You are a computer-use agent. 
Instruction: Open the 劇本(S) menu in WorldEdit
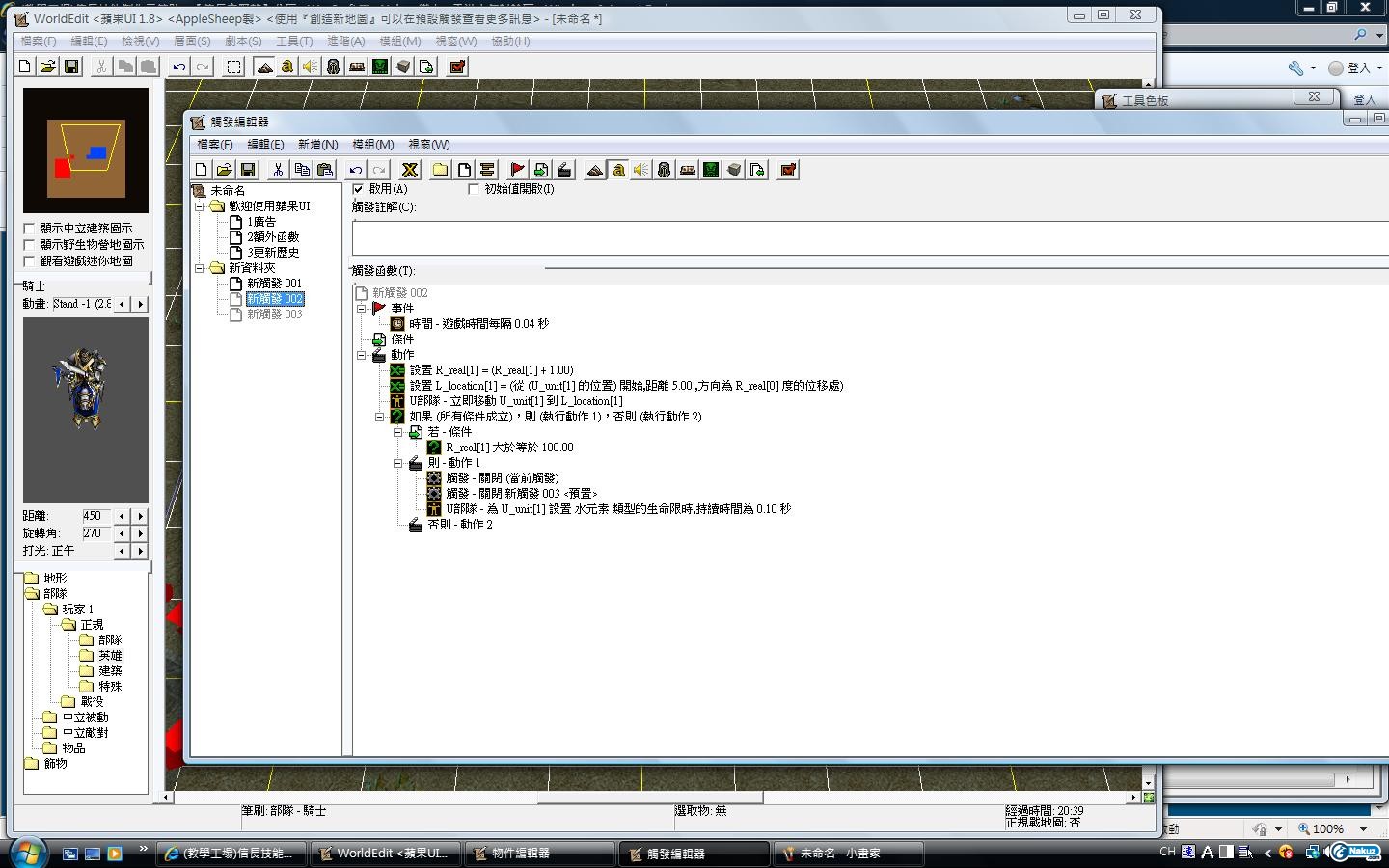pyautogui.click(x=243, y=41)
